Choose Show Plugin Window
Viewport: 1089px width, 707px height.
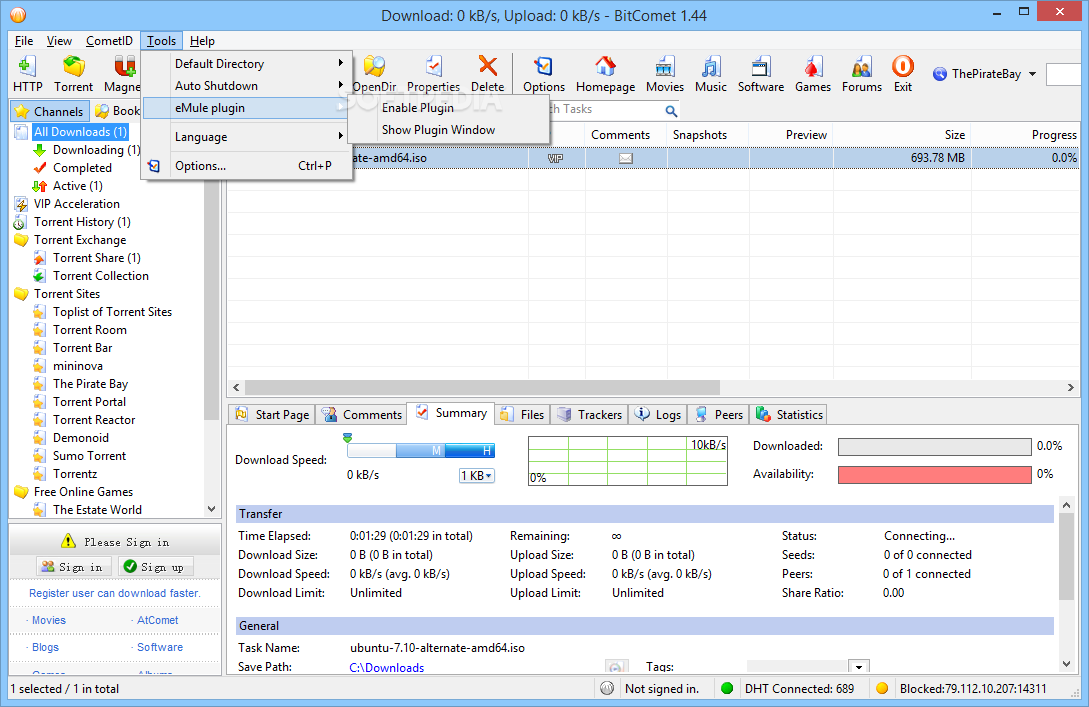point(449,130)
